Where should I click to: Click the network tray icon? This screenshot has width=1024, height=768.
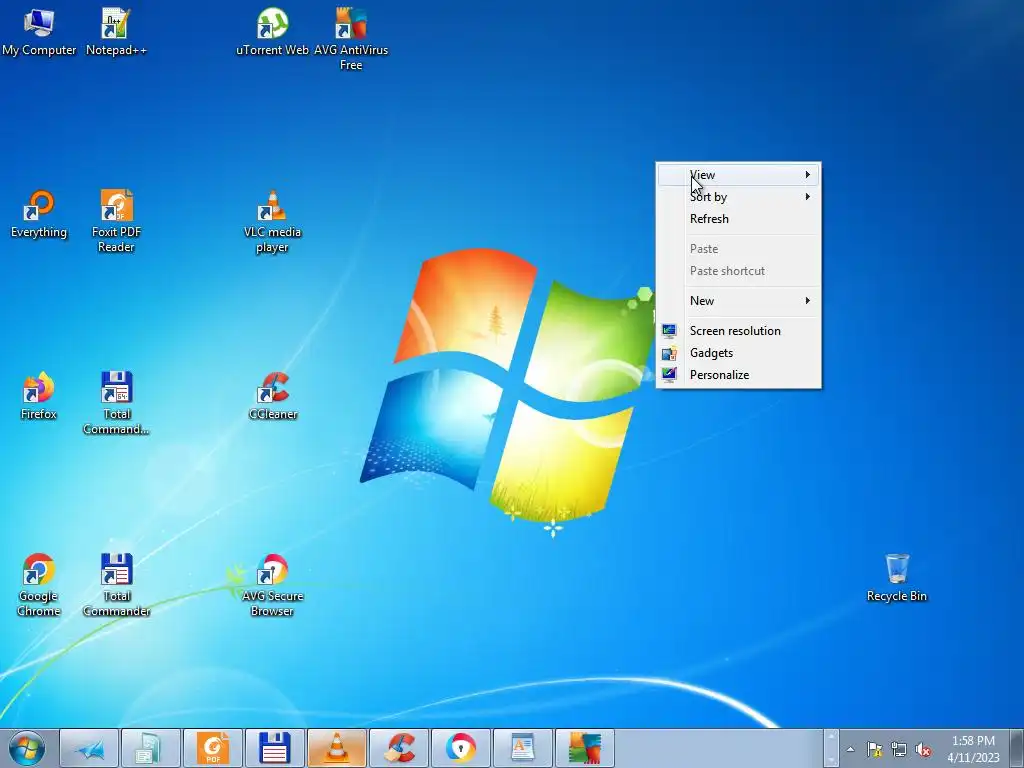[899, 749]
